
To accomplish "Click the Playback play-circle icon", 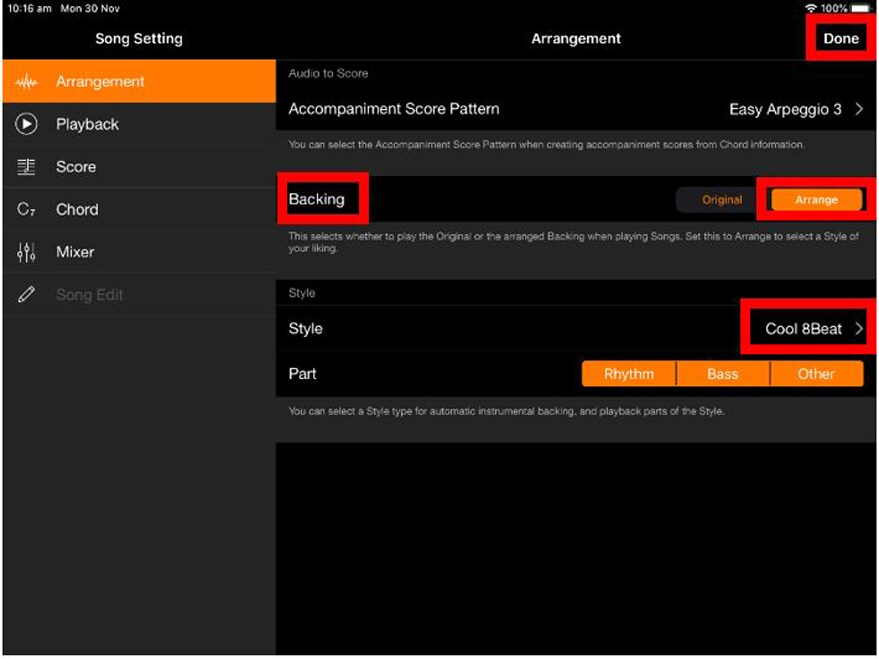I will [27, 124].
